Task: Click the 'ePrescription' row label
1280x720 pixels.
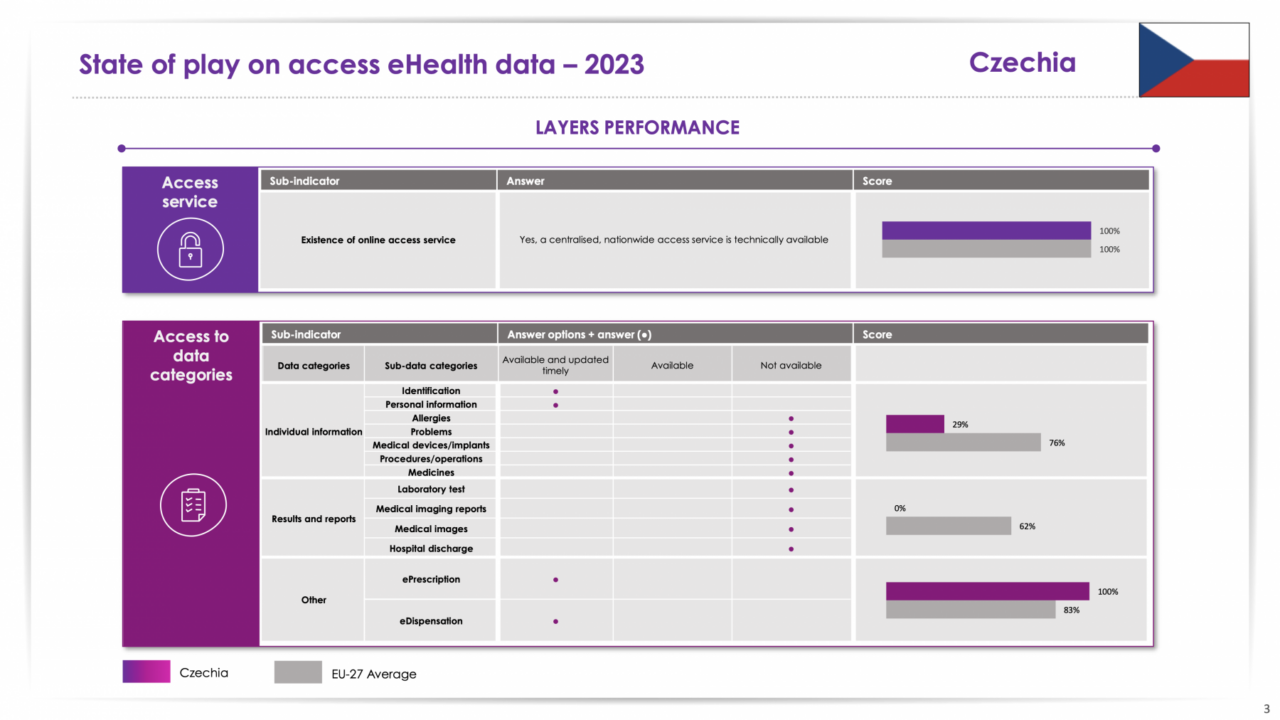Action: pos(431,580)
